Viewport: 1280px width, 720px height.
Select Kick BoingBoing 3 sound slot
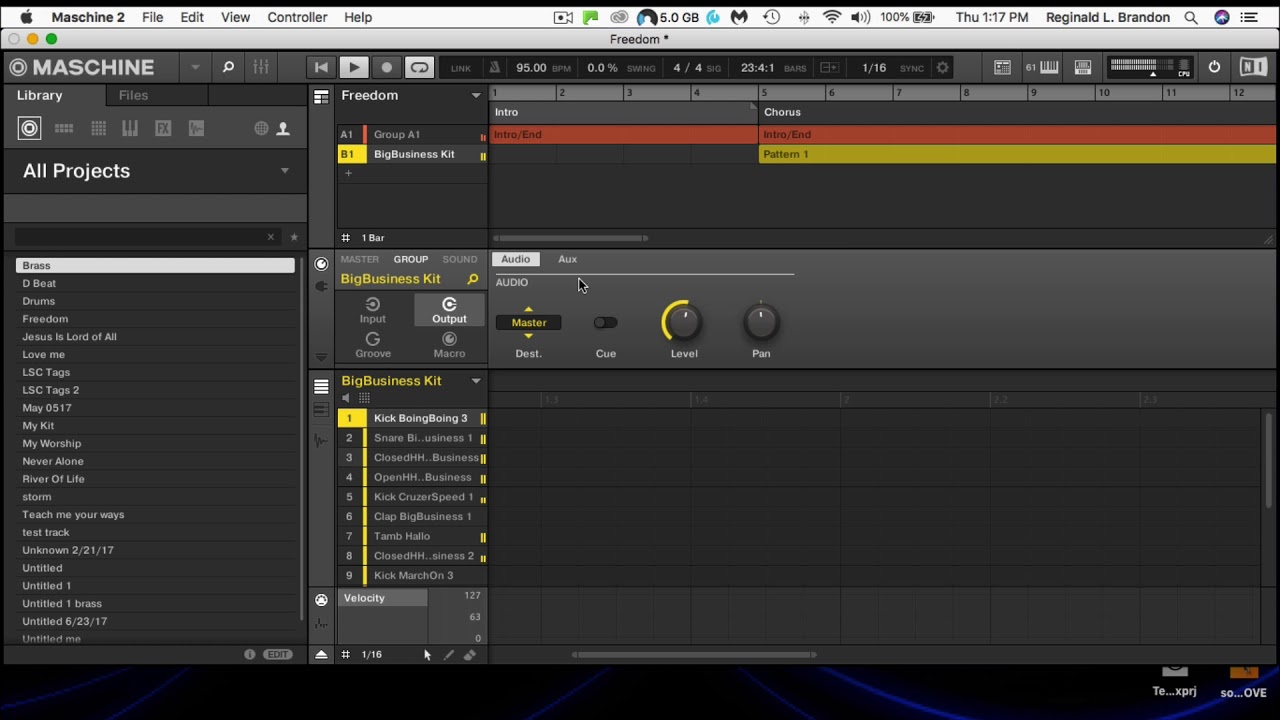(412, 418)
